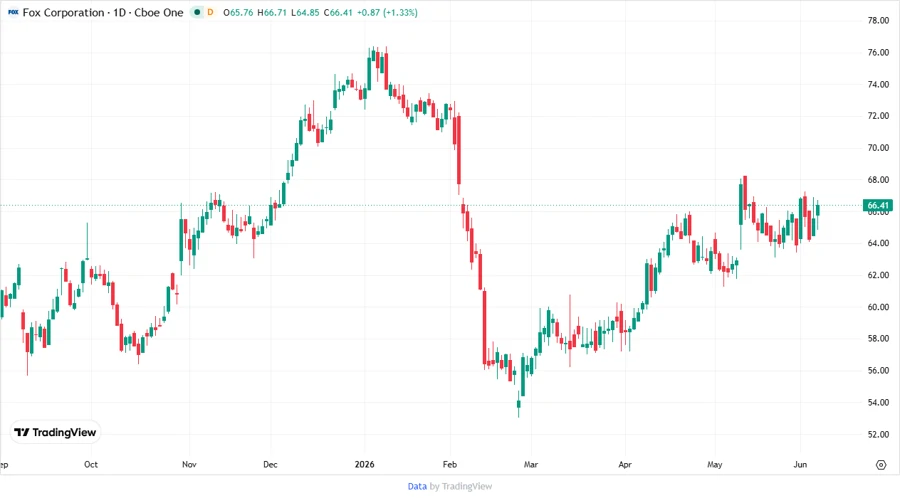Click the Fox Corporation logo icon
The width and height of the screenshot is (900, 498).
pos(13,12)
